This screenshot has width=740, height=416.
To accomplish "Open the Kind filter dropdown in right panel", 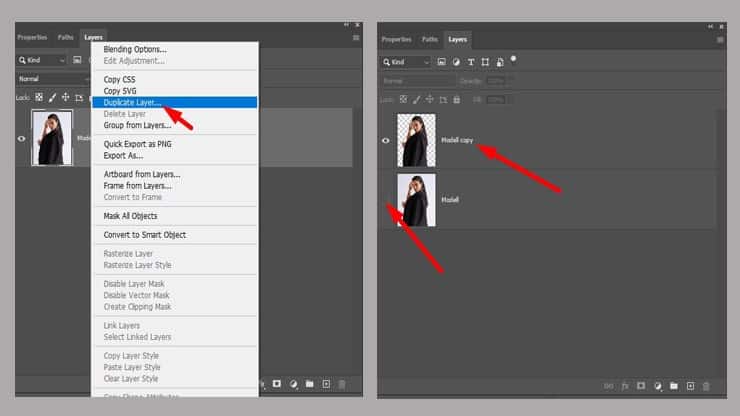I will point(406,62).
